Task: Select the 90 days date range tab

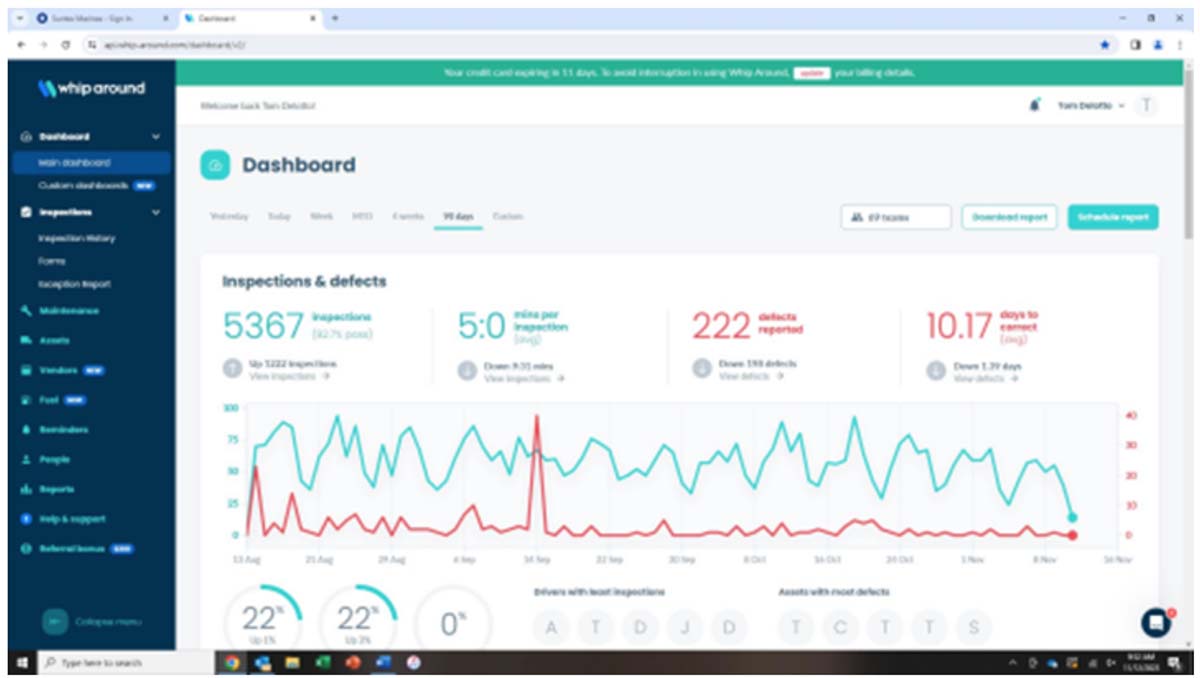Action: pos(458,216)
